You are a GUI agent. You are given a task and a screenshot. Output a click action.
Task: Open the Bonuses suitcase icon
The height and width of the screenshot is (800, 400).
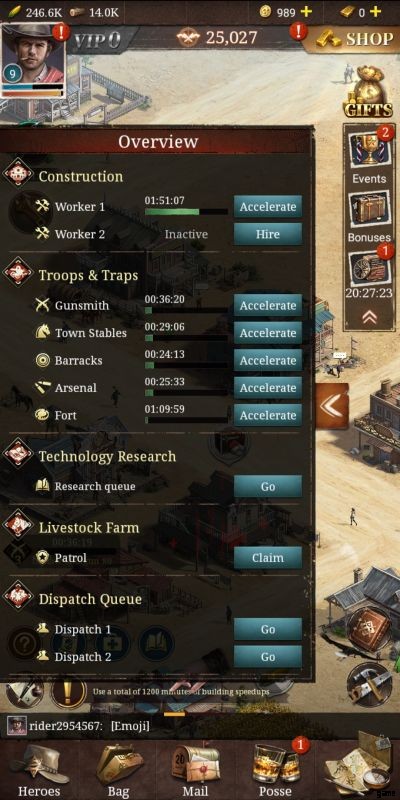click(x=369, y=209)
